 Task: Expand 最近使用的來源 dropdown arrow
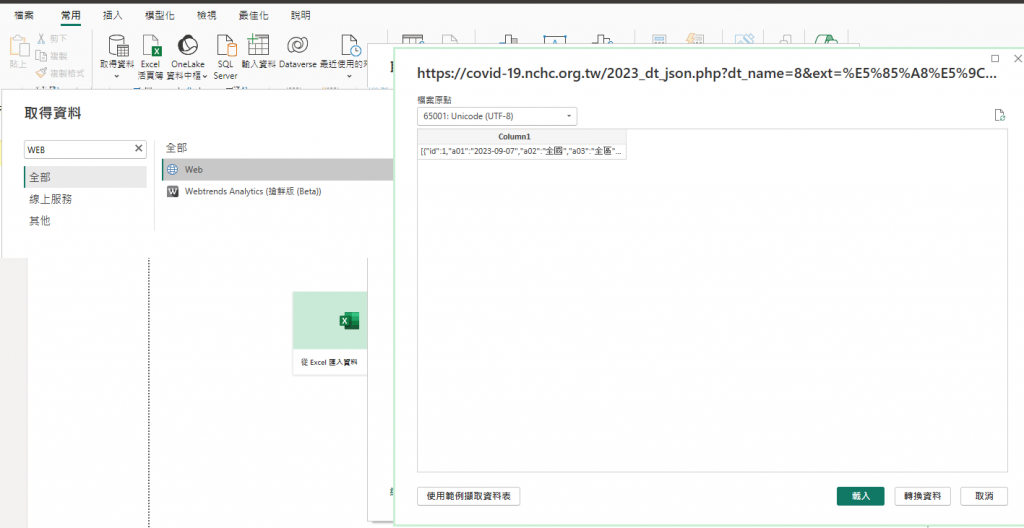[x=349, y=76]
